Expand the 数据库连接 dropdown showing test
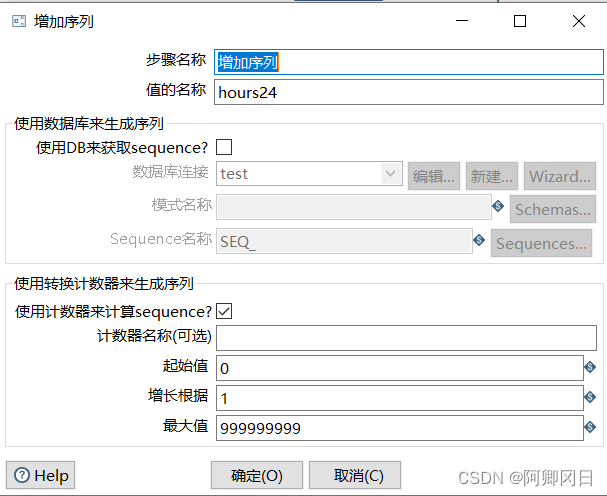607x496 pixels. 390,174
